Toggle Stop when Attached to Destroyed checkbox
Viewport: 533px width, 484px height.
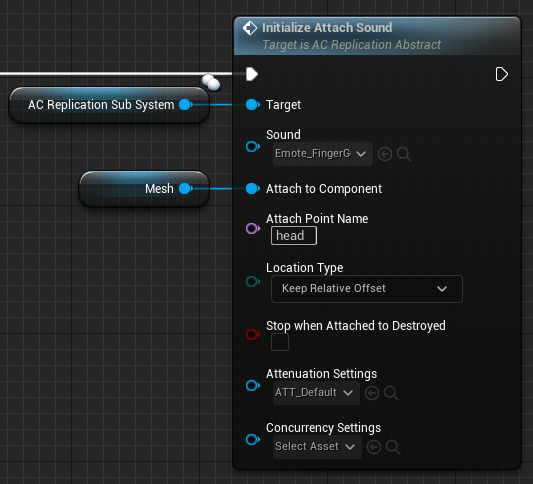[x=280, y=342]
